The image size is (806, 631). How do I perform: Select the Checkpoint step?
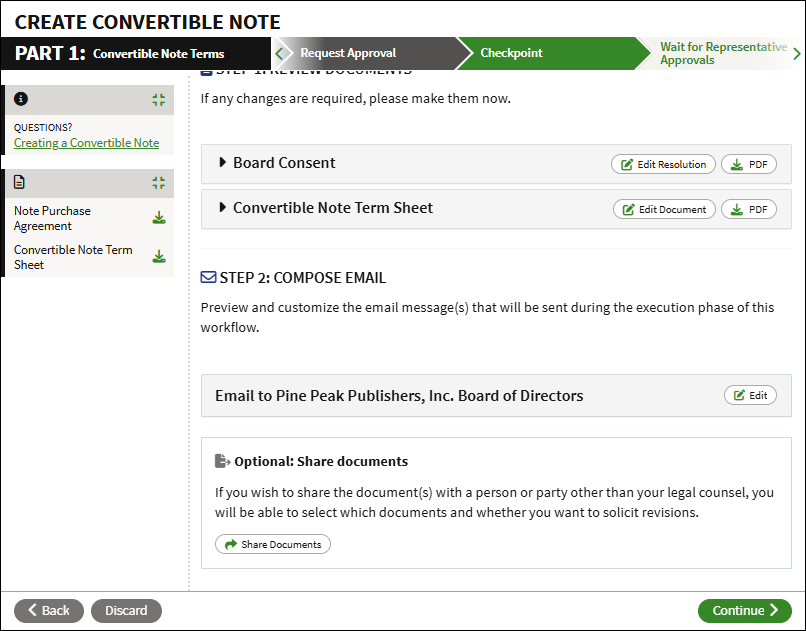511,53
